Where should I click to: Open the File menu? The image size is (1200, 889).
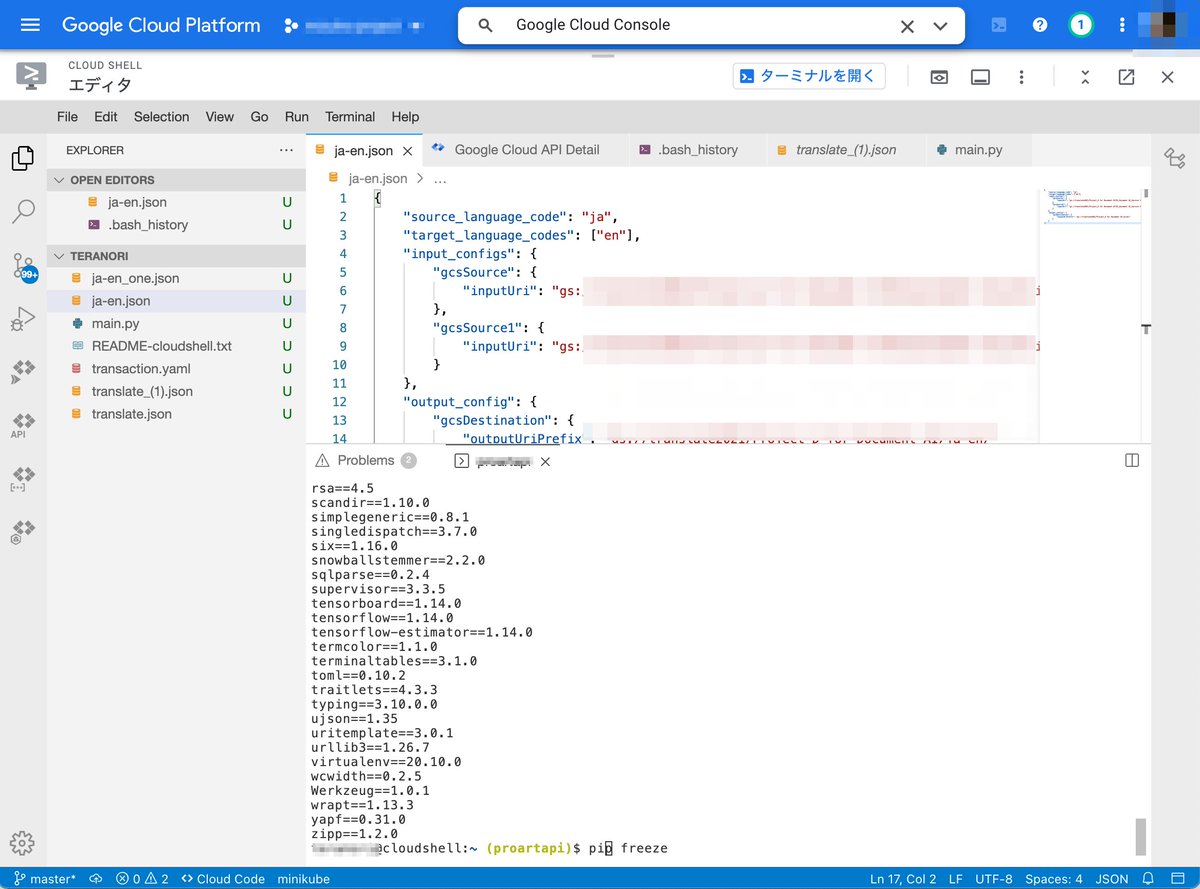67,117
